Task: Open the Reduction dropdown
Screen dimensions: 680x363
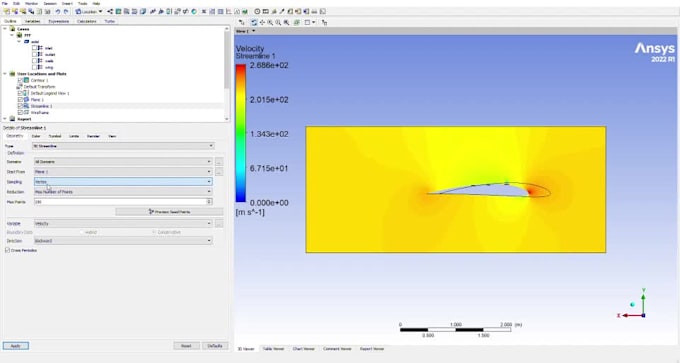Action: [123, 192]
